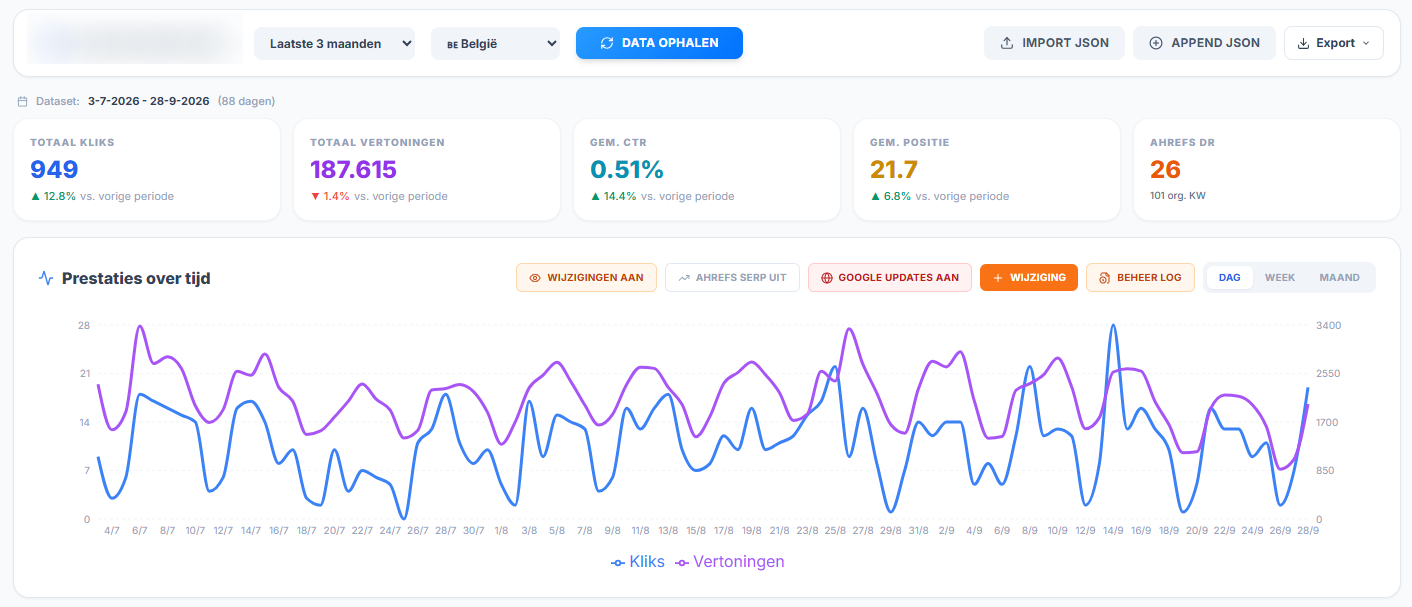Image resolution: width=1412 pixels, height=607 pixels.
Task: Toggle GOOGLE UPDATES AAN
Action: (890, 277)
